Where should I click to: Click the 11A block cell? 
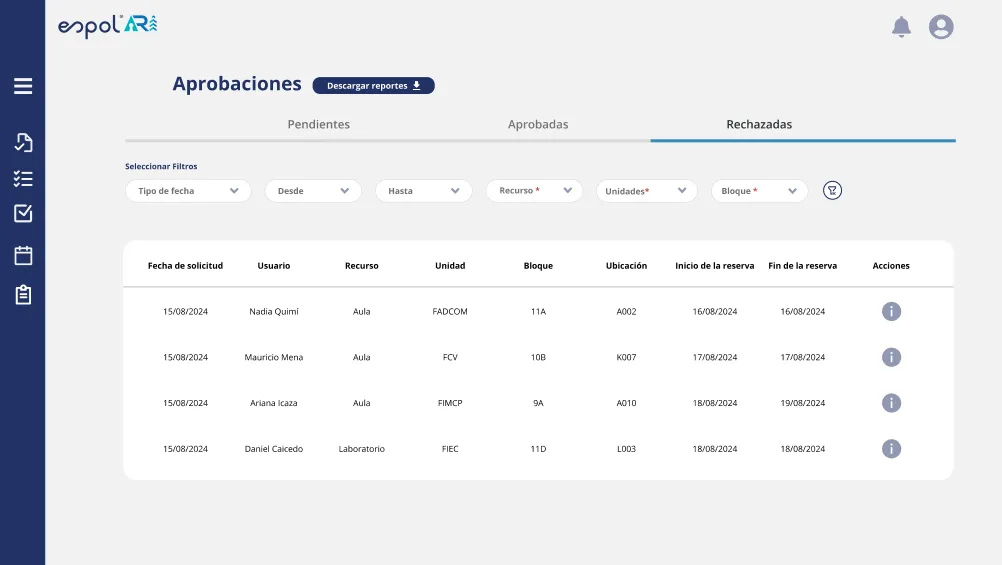pyautogui.click(x=538, y=312)
